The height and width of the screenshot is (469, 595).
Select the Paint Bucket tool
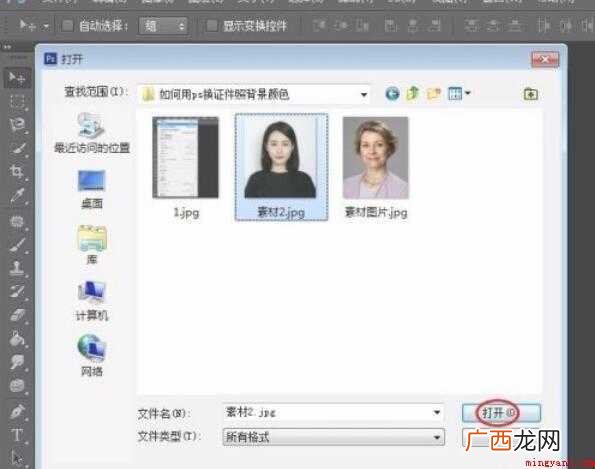[x=17, y=339]
